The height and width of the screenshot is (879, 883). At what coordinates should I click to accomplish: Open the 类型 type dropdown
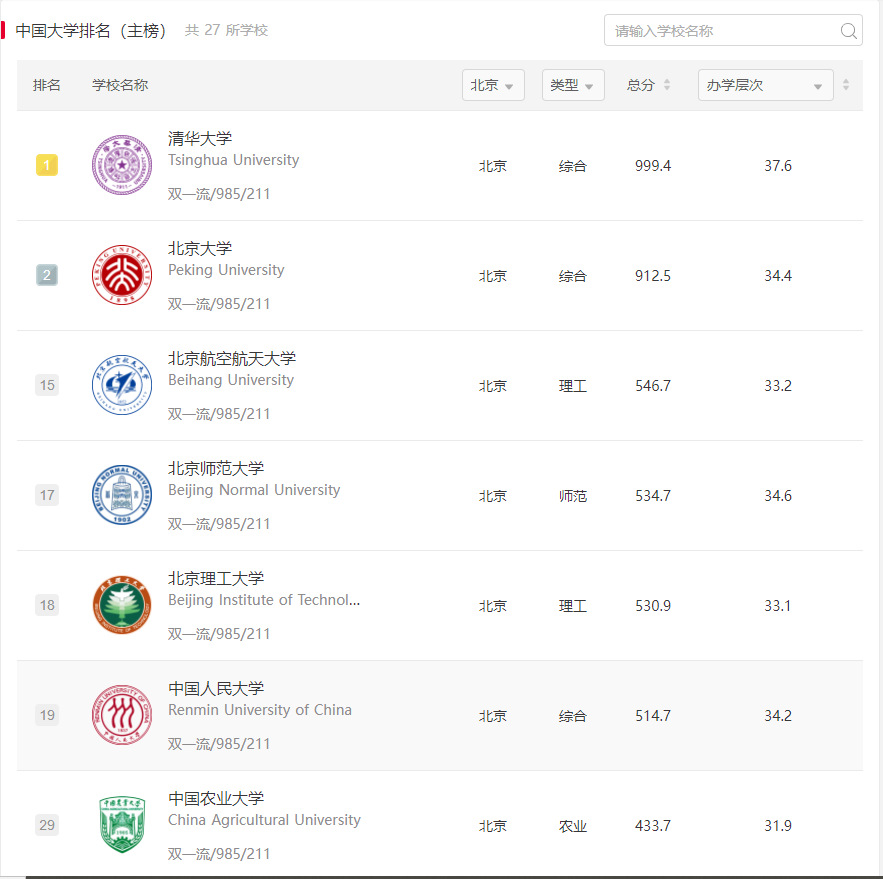[x=573, y=85]
